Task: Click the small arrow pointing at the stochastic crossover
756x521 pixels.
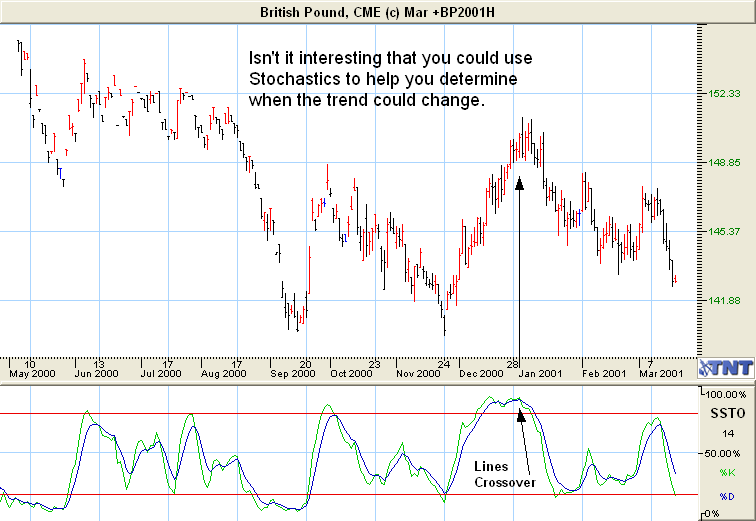Action: coord(520,414)
